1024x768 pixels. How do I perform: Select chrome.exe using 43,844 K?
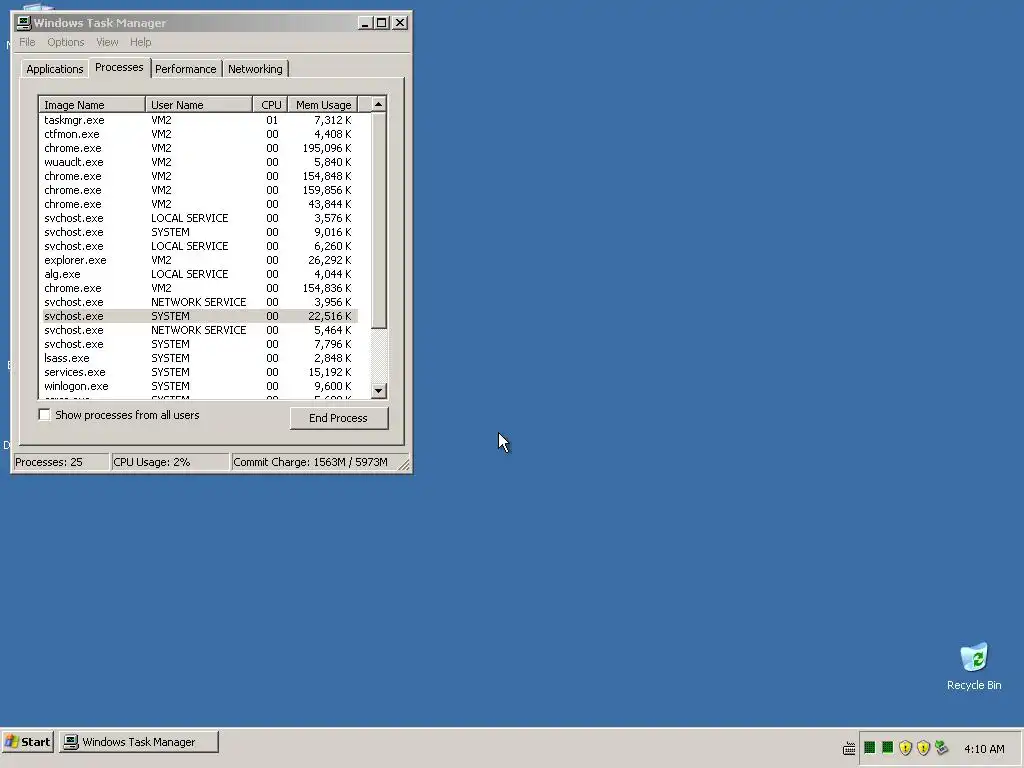(200, 204)
